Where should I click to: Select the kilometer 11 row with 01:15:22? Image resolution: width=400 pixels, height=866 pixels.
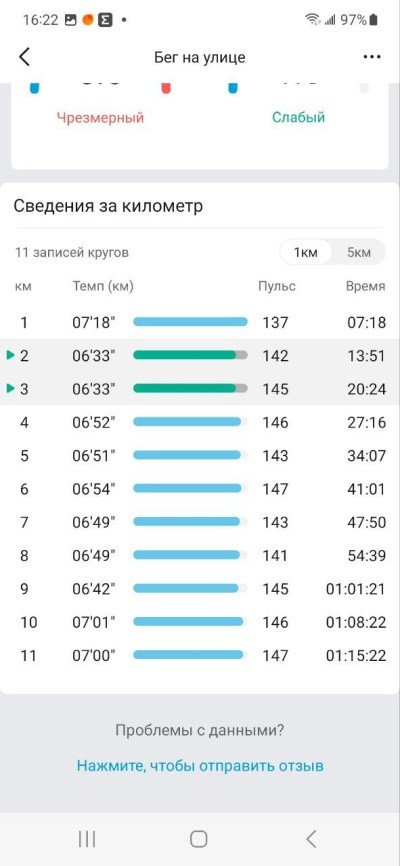(200, 656)
